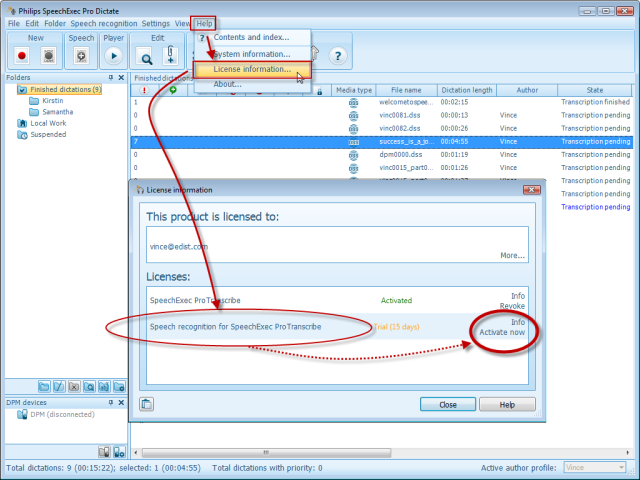Click Activate now for speech recognition license
Screen dimensions: 640x480
pos(502,332)
